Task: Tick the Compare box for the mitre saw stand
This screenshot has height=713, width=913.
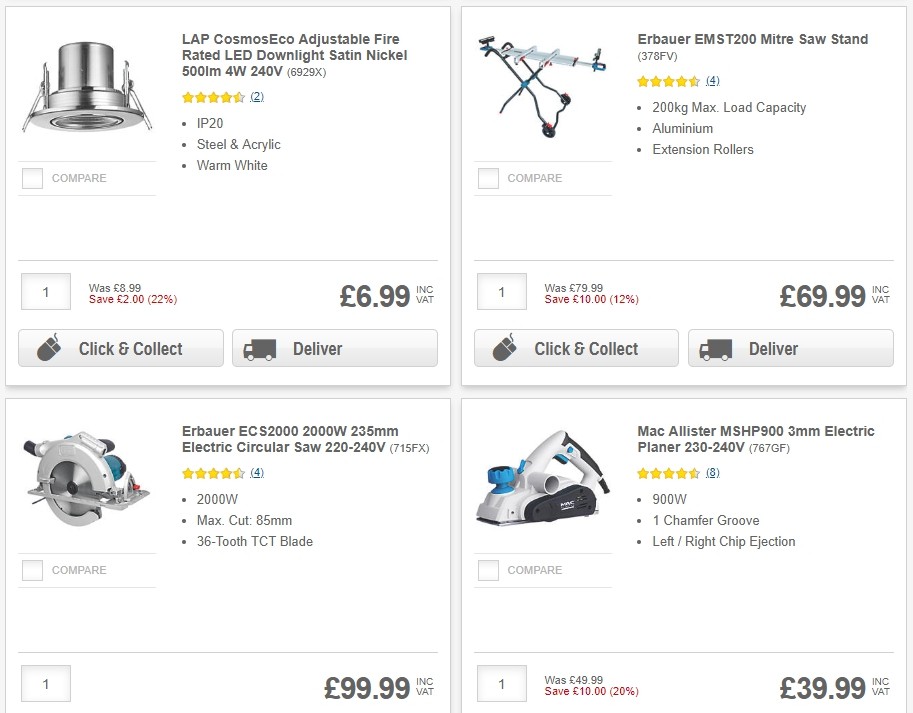Action: point(488,178)
